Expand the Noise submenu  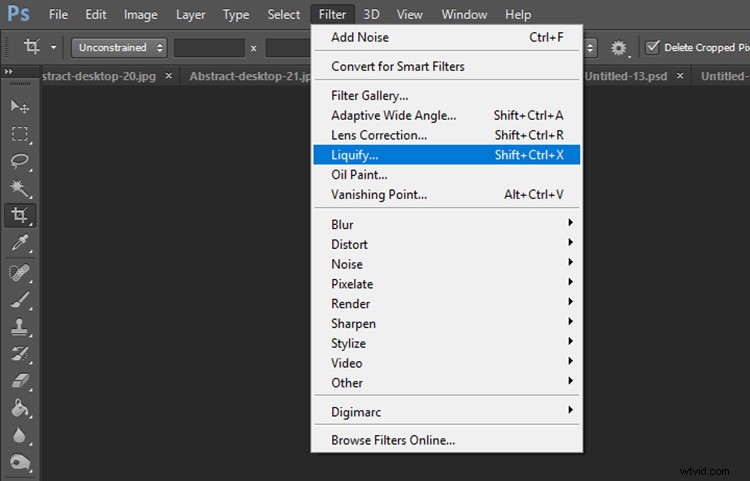pyautogui.click(x=447, y=264)
